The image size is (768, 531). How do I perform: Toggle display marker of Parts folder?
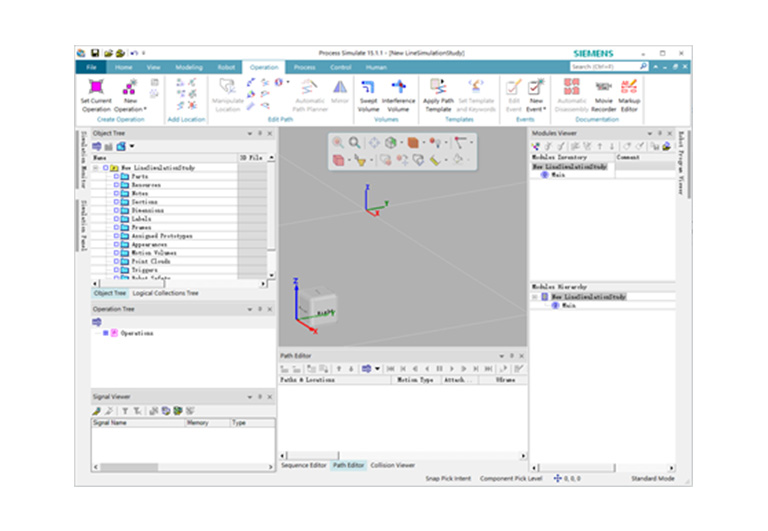click(116, 176)
